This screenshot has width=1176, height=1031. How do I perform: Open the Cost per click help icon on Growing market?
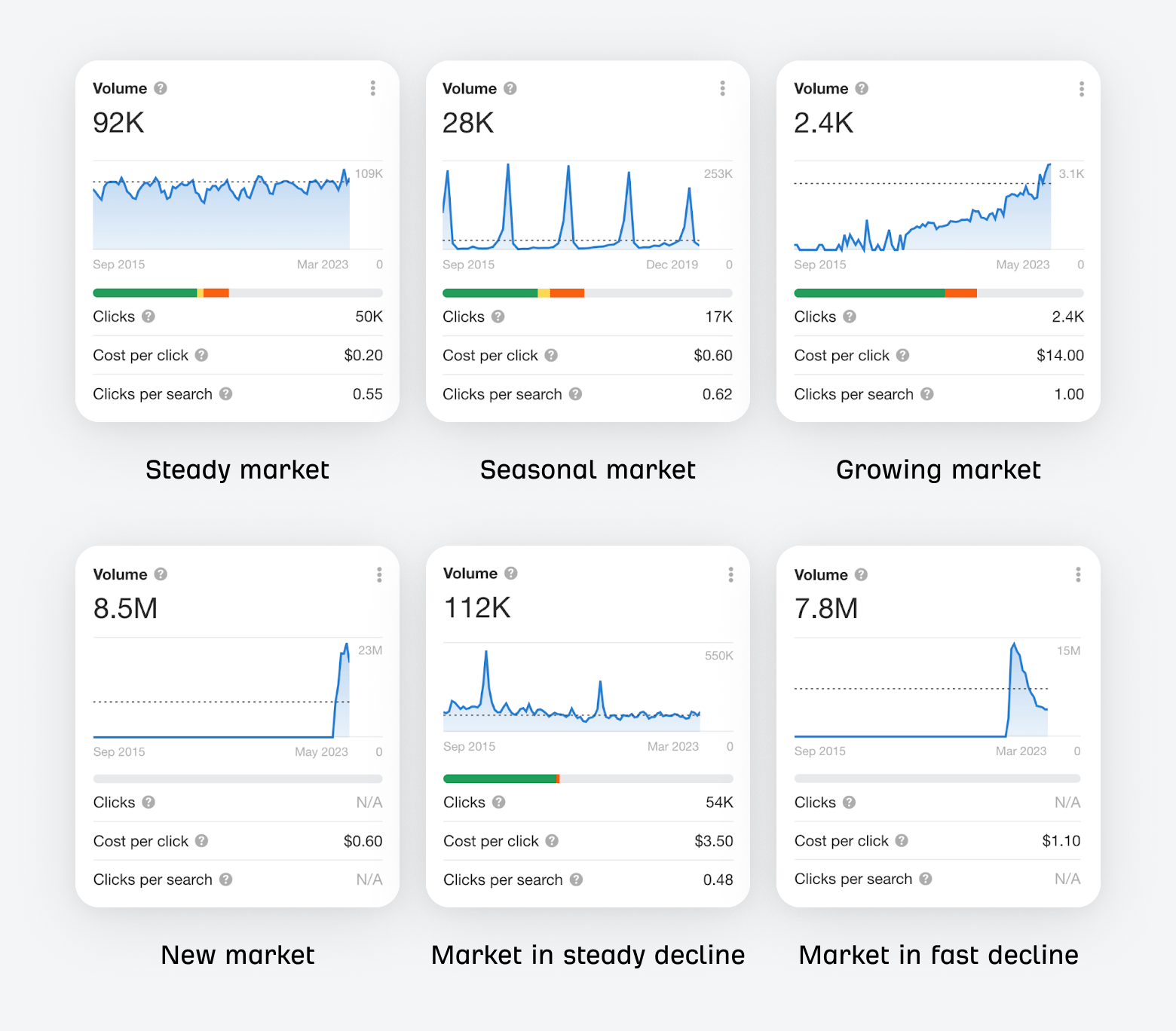tap(902, 355)
